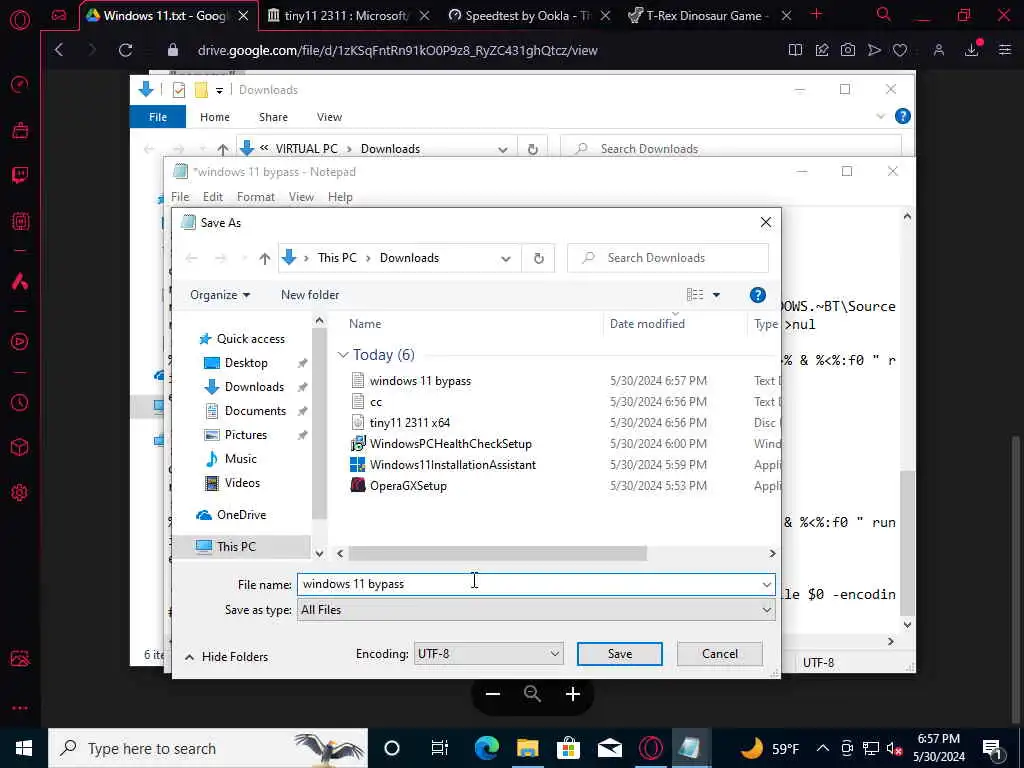This screenshot has height=768, width=1024.
Task: Click New folder in Save As dialog
Action: point(310,295)
